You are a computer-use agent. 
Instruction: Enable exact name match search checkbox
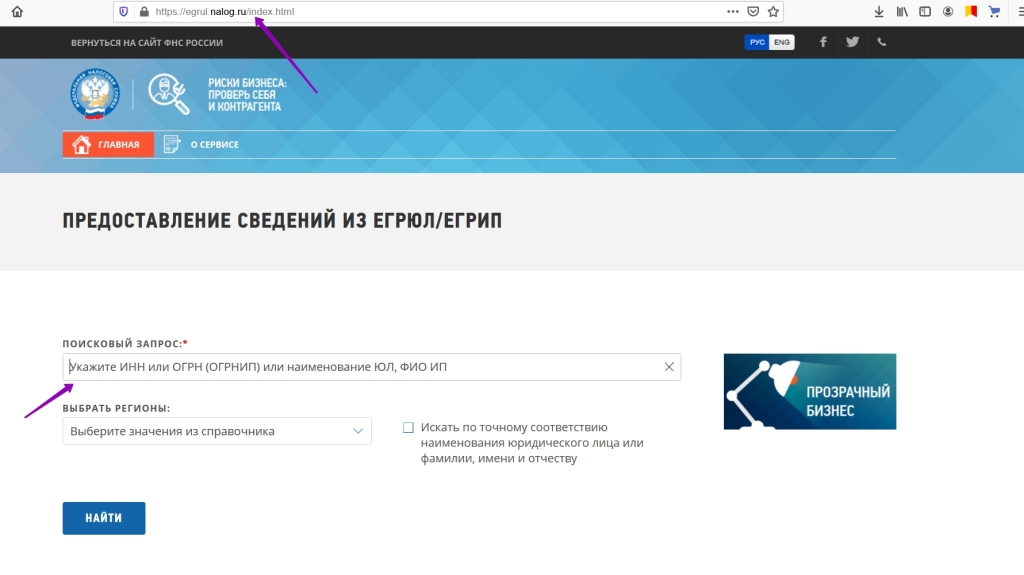[x=408, y=427]
